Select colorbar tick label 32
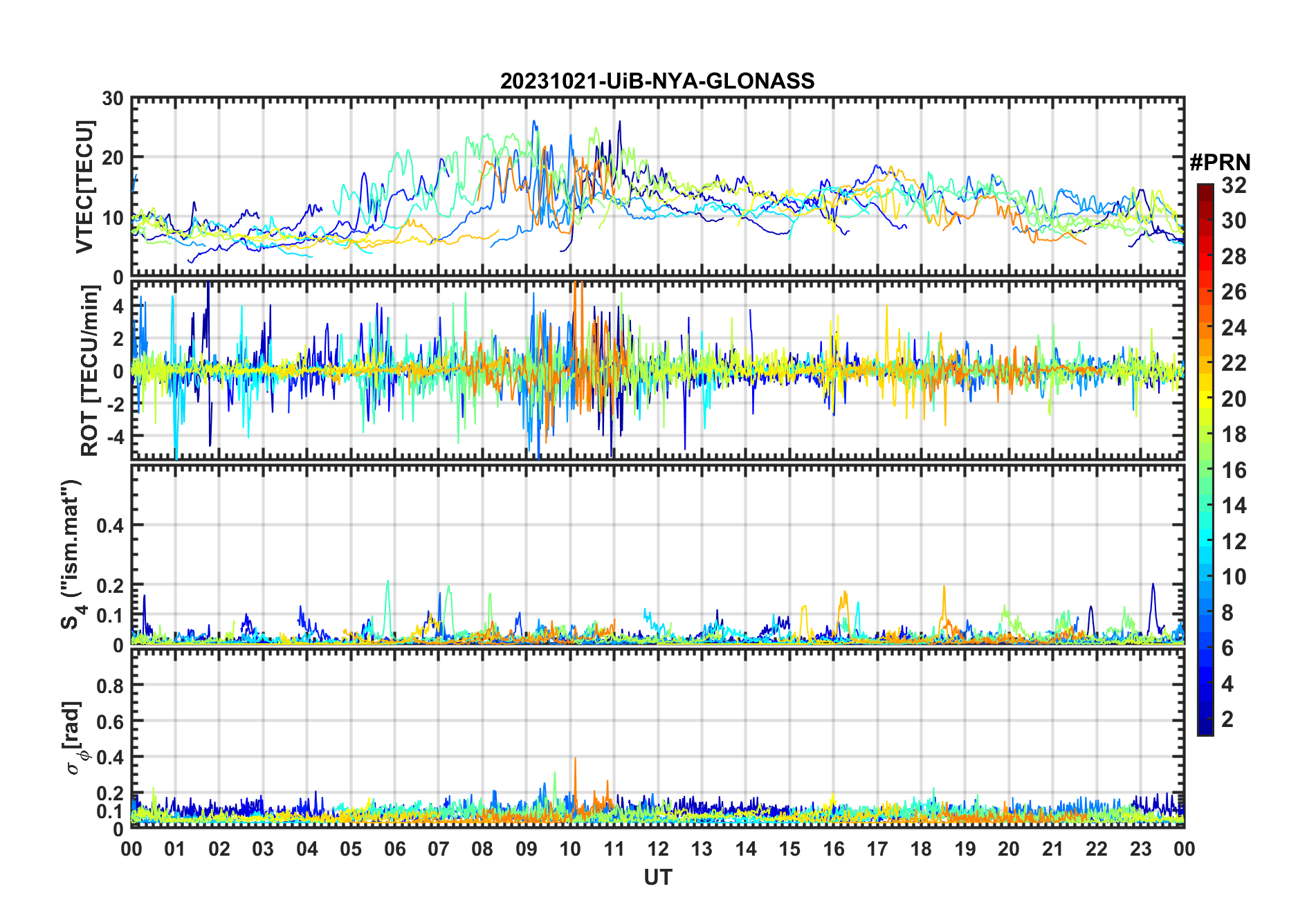The image size is (1316, 920). coord(1234,185)
